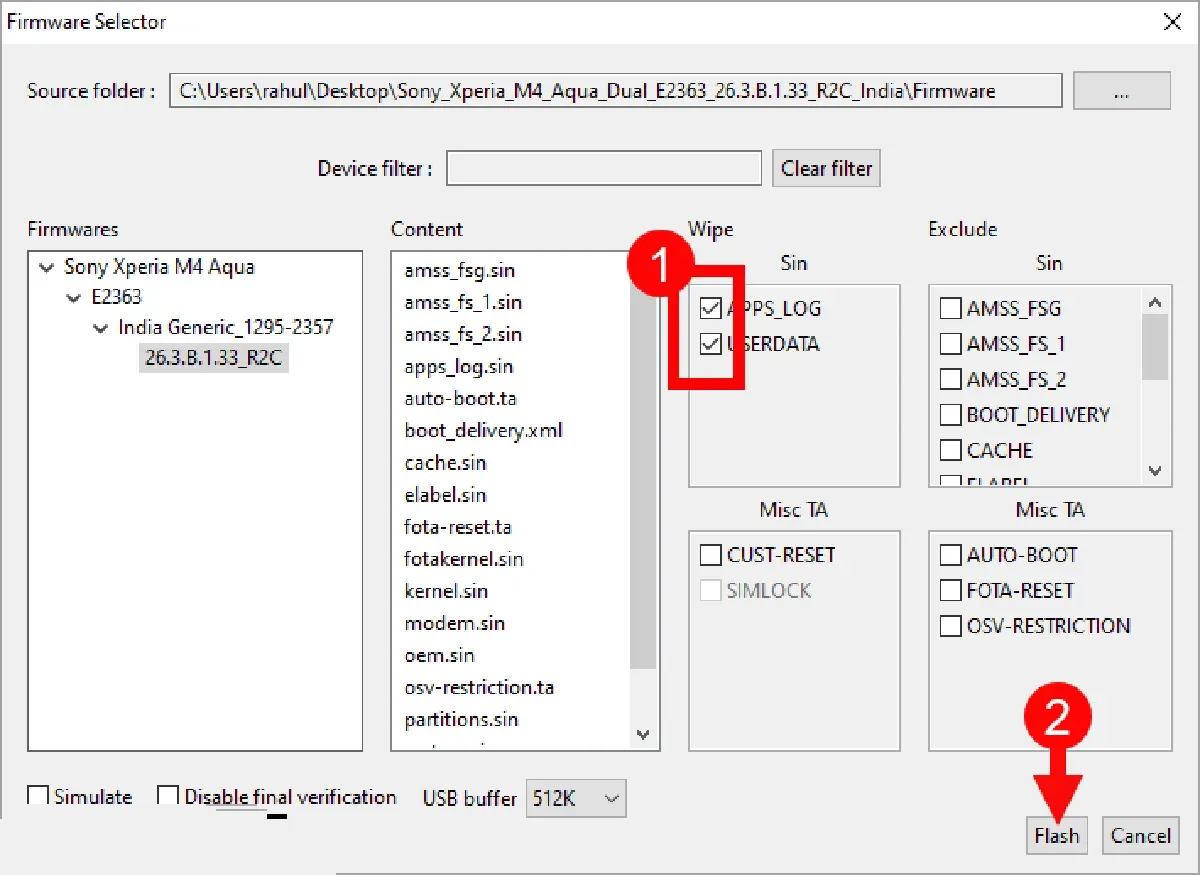Select amss_fs_1.sin in Content list

pyautogui.click(x=463, y=302)
